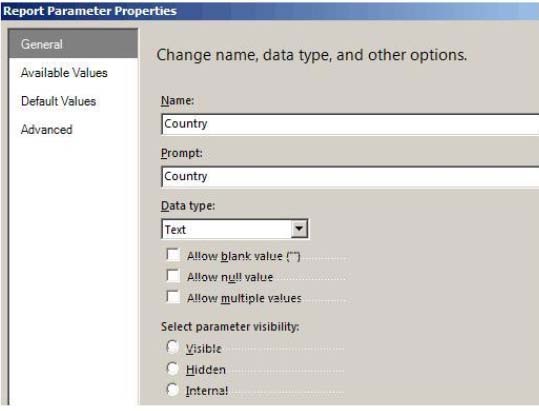
Task: Click the Name text field containing Country
Action: (350, 124)
